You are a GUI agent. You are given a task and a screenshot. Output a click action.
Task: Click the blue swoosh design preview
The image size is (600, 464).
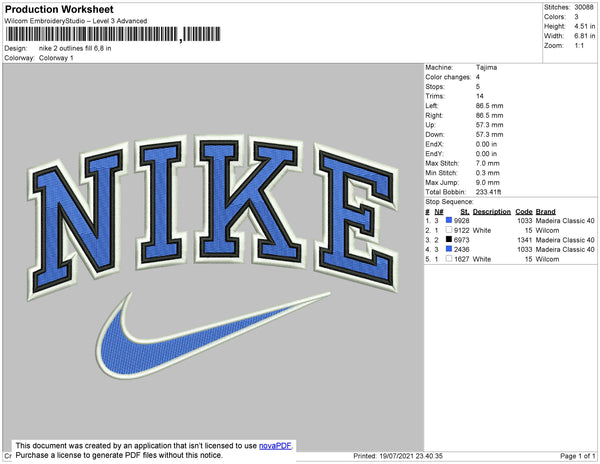click(213, 335)
